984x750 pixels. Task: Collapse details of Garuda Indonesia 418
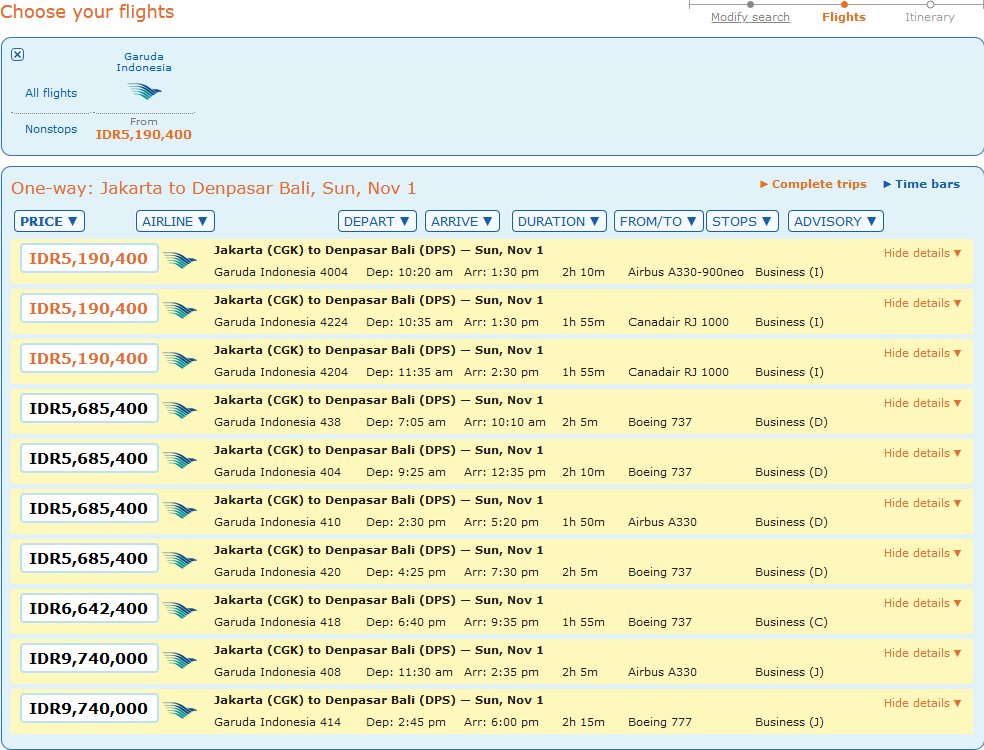(922, 603)
